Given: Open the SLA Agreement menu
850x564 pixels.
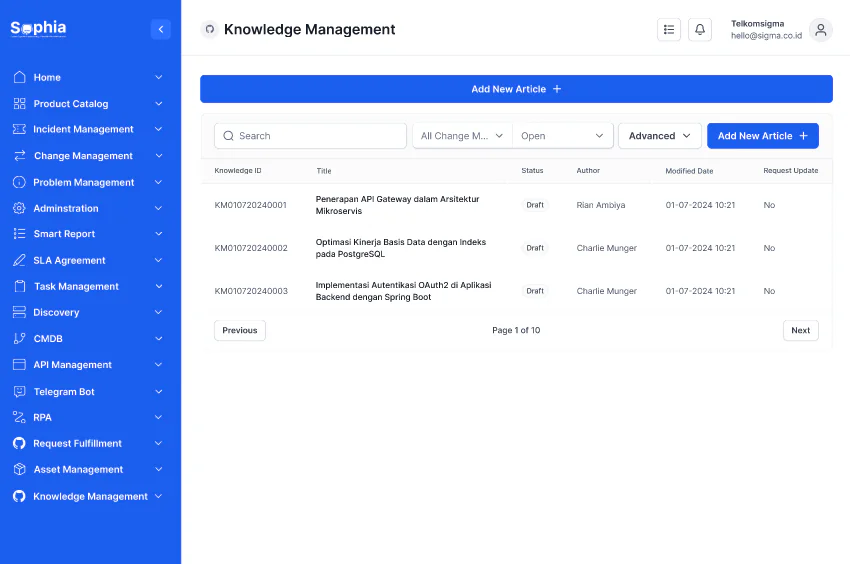Looking at the screenshot, I should (88, 260).
